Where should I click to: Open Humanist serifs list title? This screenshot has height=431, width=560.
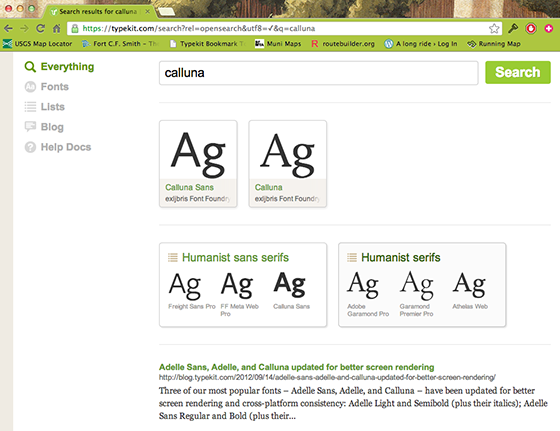[x=401, y=257]
